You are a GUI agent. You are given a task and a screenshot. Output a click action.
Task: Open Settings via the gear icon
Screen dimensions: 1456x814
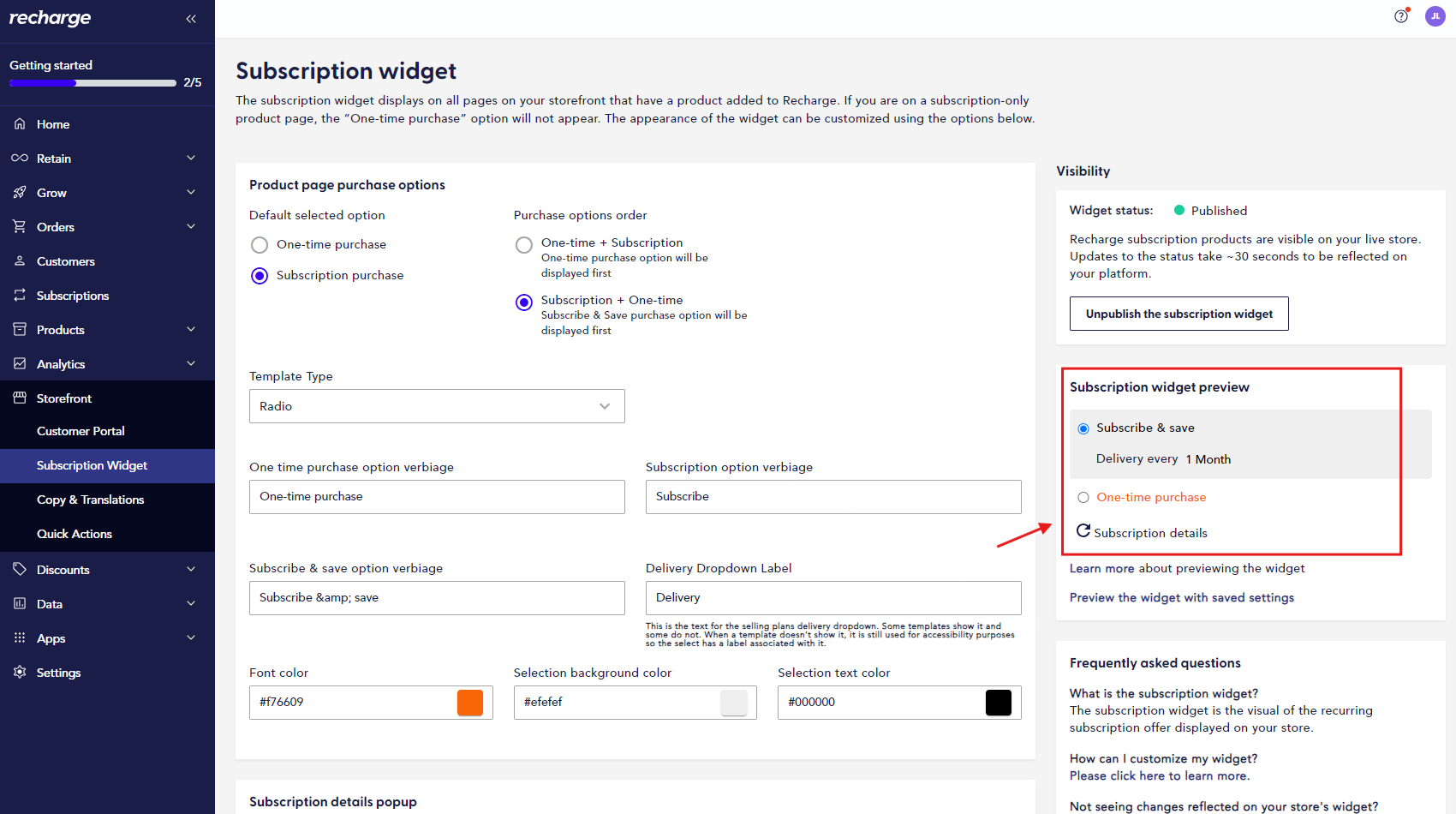[x=19, y=672]
